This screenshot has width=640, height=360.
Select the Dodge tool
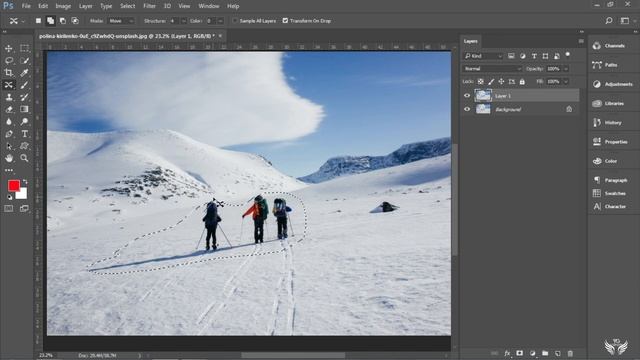click(24, 122)
